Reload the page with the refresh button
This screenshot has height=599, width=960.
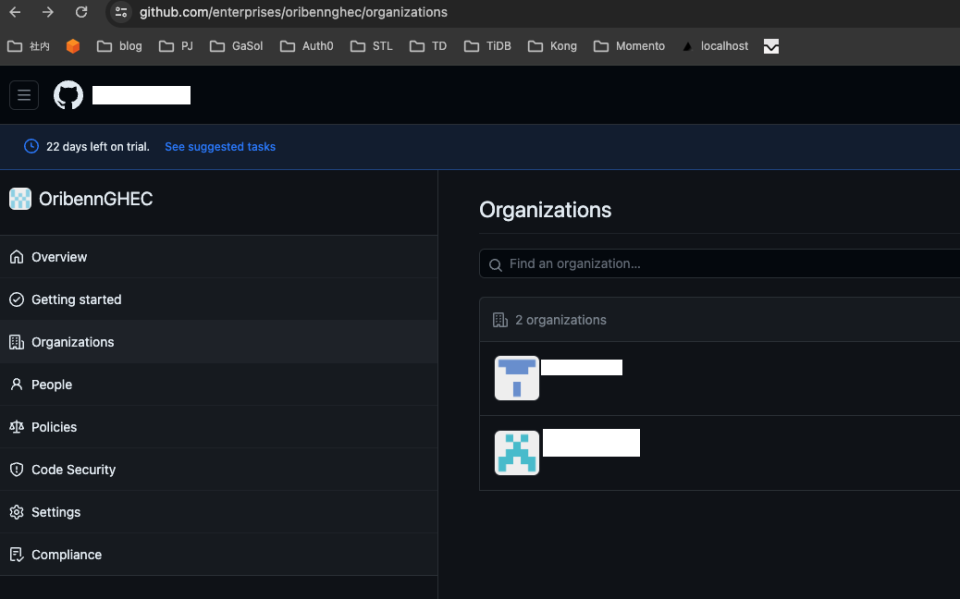(x=81, y=13)
